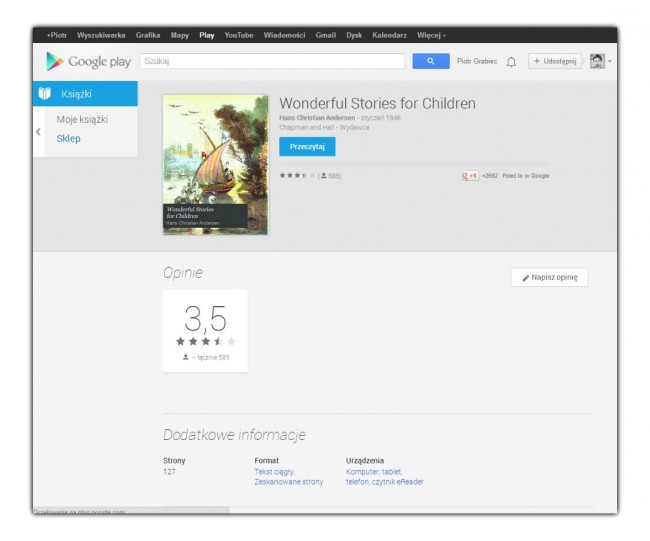The image size is (650, 541).
Task: Select Play in the top bar
Action: point(207,35)
